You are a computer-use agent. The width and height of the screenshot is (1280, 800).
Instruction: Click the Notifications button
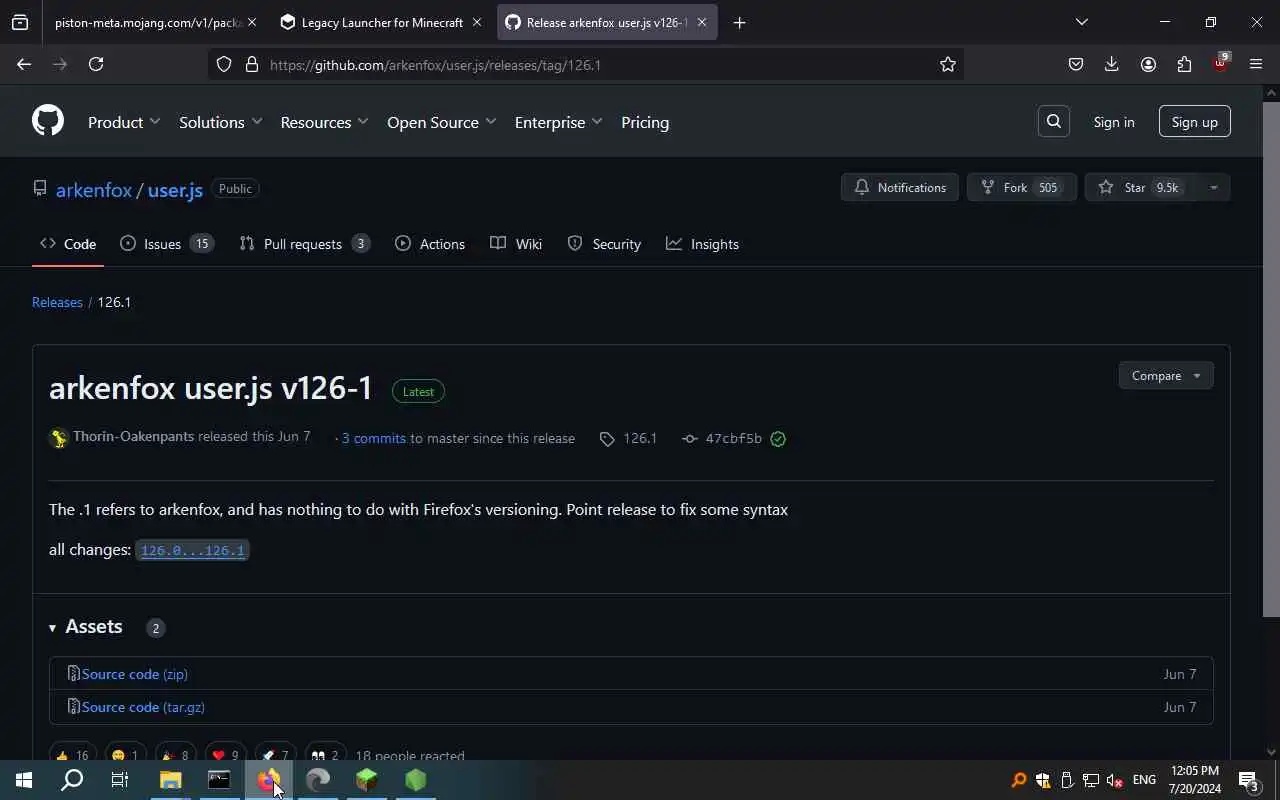click(900, 187)
